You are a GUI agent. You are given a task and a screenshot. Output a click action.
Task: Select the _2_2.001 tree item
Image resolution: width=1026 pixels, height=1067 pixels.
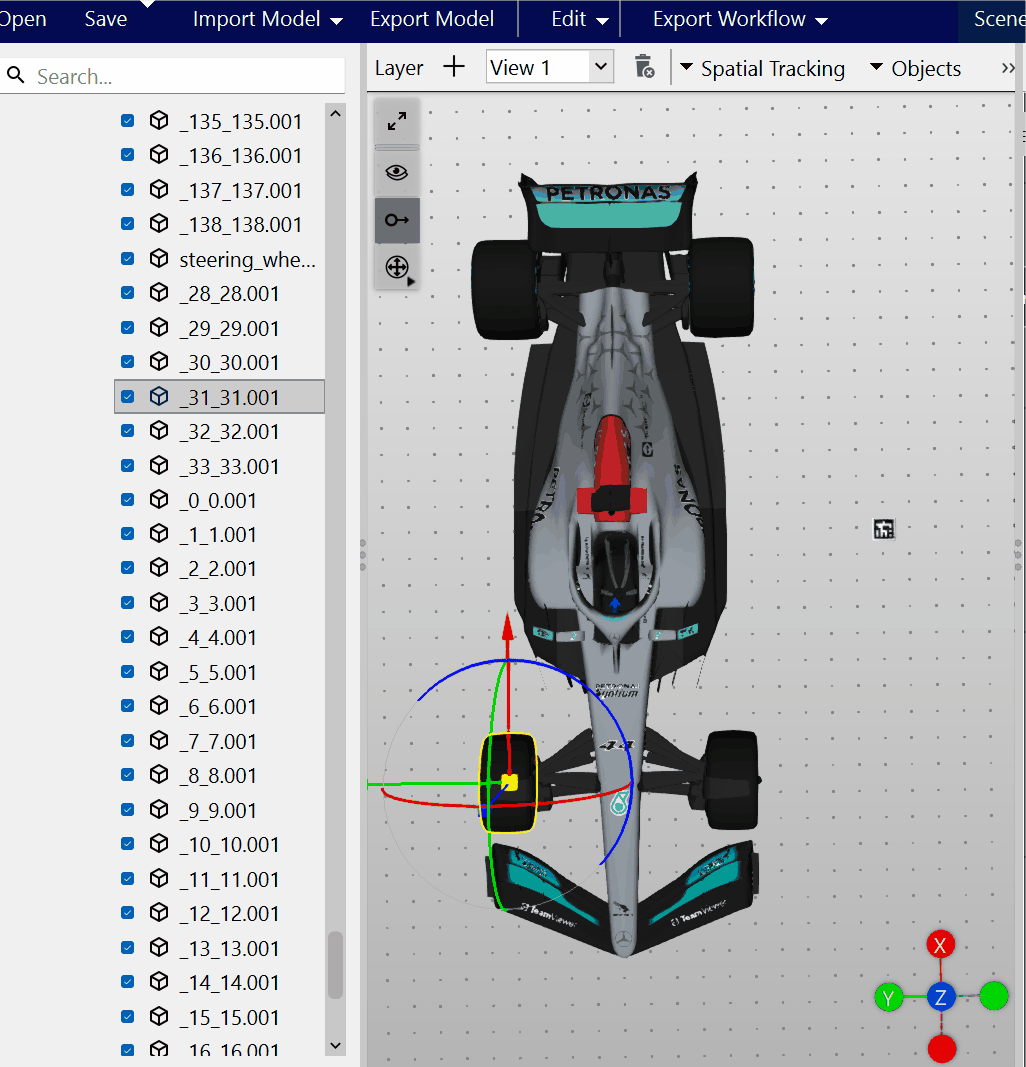[219, 568]
